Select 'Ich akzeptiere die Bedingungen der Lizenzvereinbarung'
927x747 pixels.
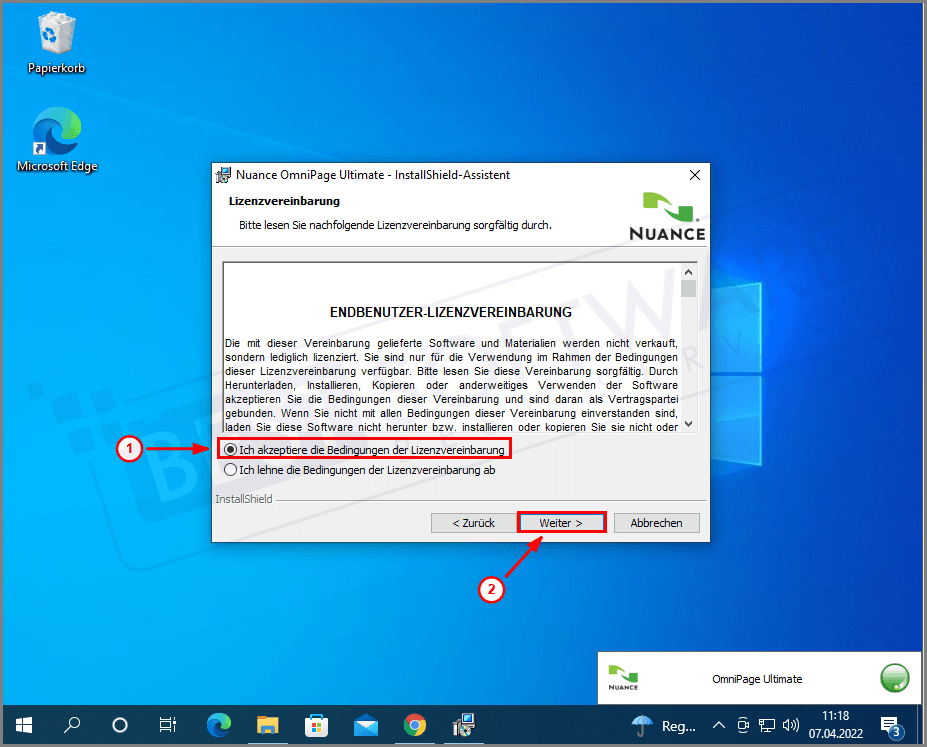(231, 449)
